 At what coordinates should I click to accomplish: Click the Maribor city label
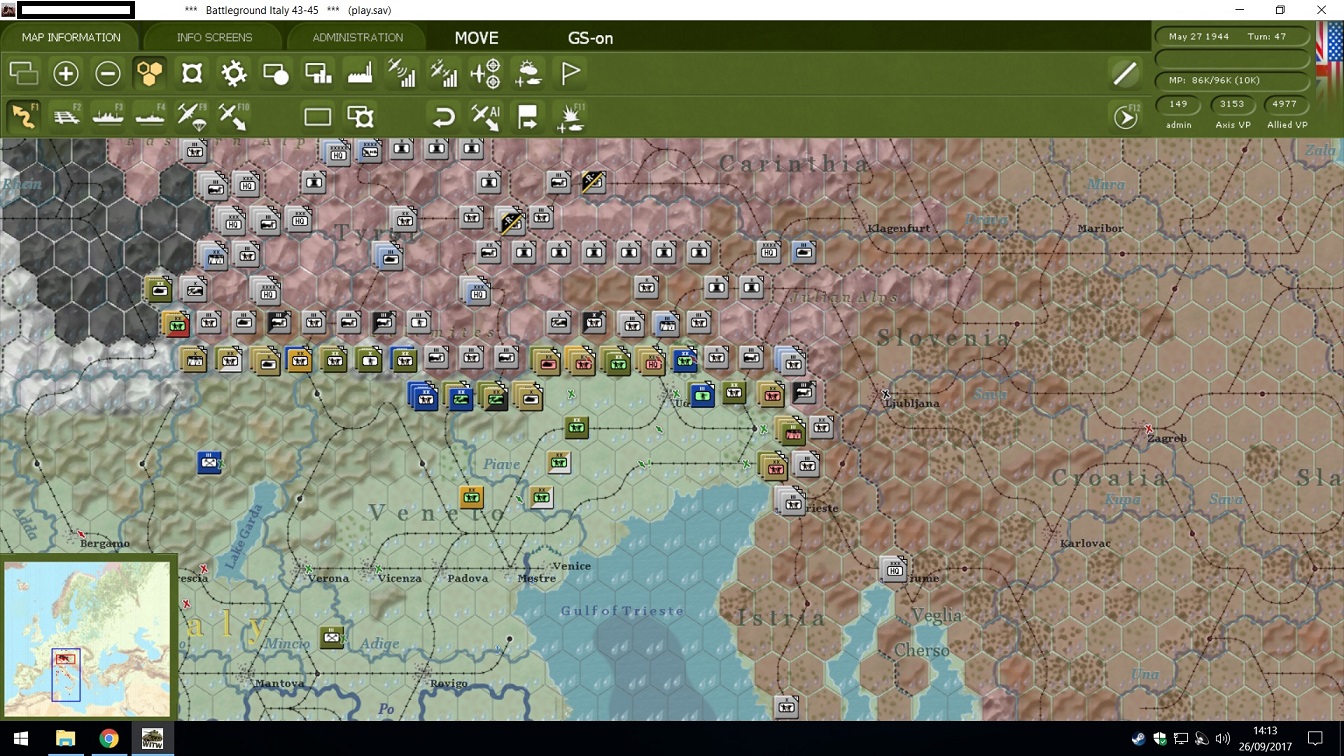click(1100, 228)
